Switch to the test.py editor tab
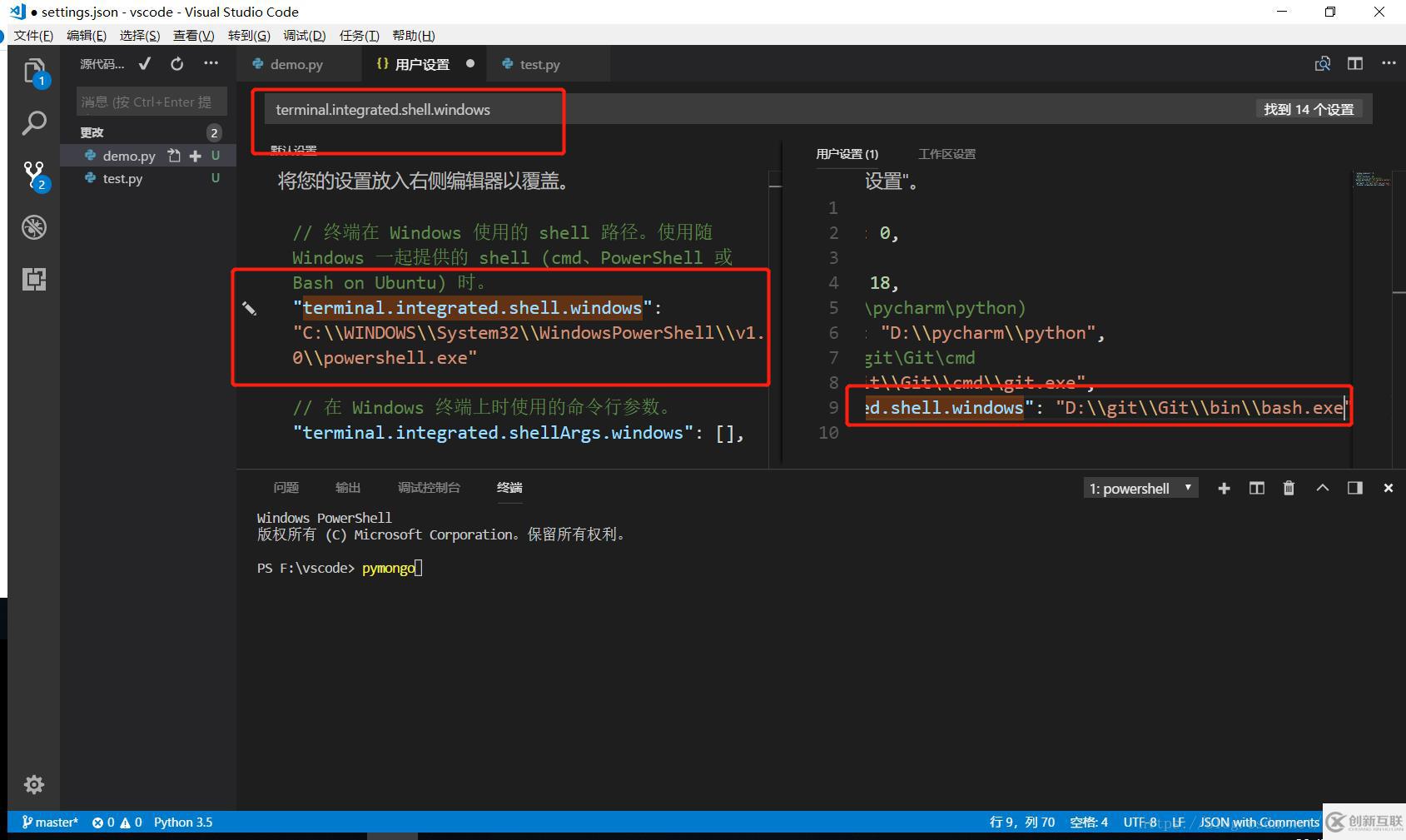Viewport: 1406px width, 840px height. (539, 64)
